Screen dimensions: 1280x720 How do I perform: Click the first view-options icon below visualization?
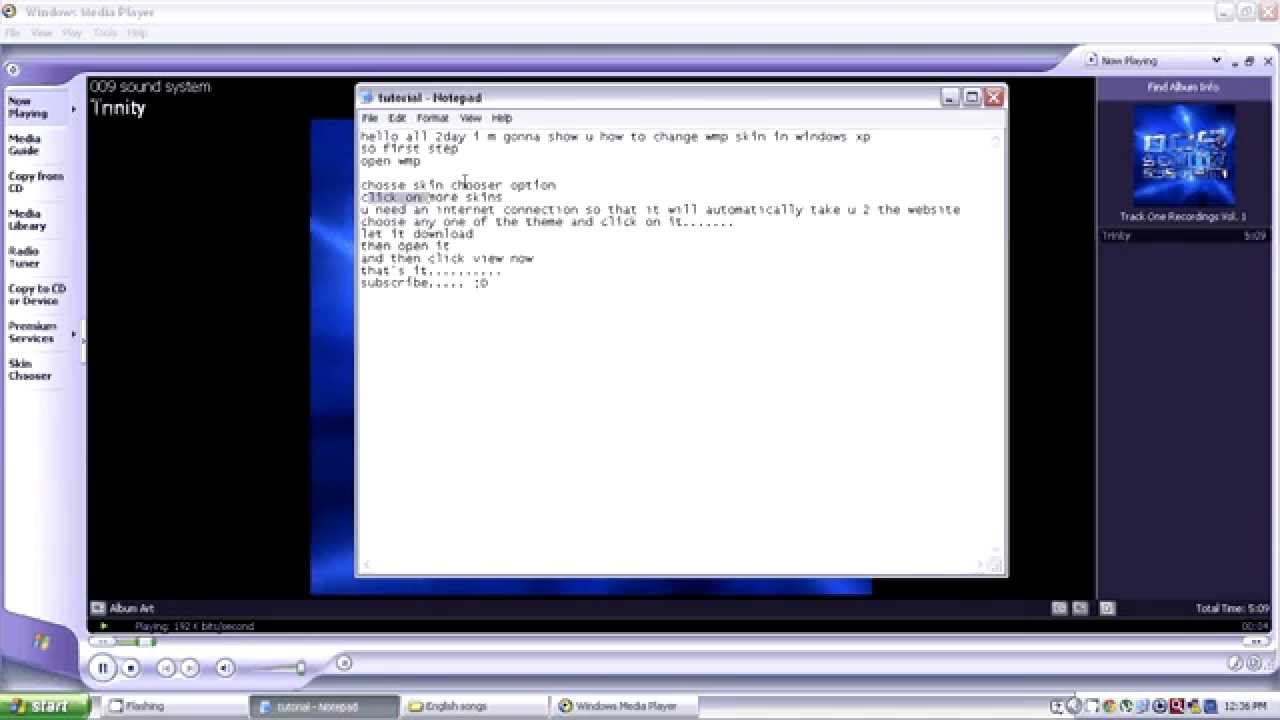[1059, 608]
